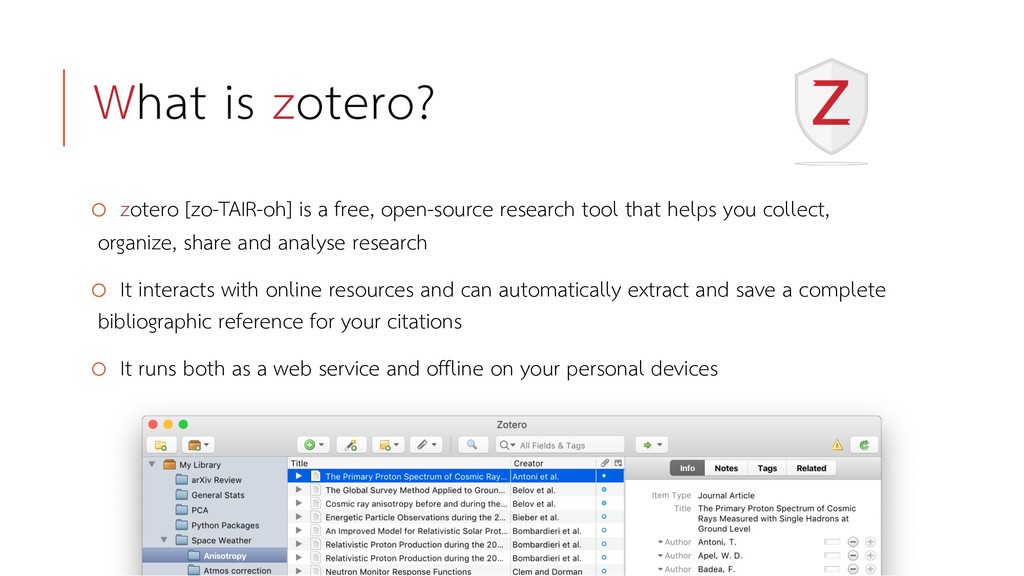Toggle name field mode for Badea, F.

coord(832,569)
